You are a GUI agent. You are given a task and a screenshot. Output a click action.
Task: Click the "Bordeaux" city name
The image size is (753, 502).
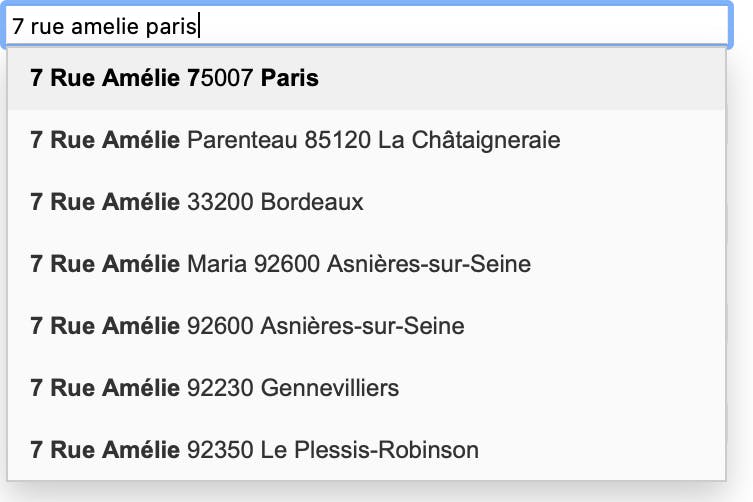[x=312, y=202]
